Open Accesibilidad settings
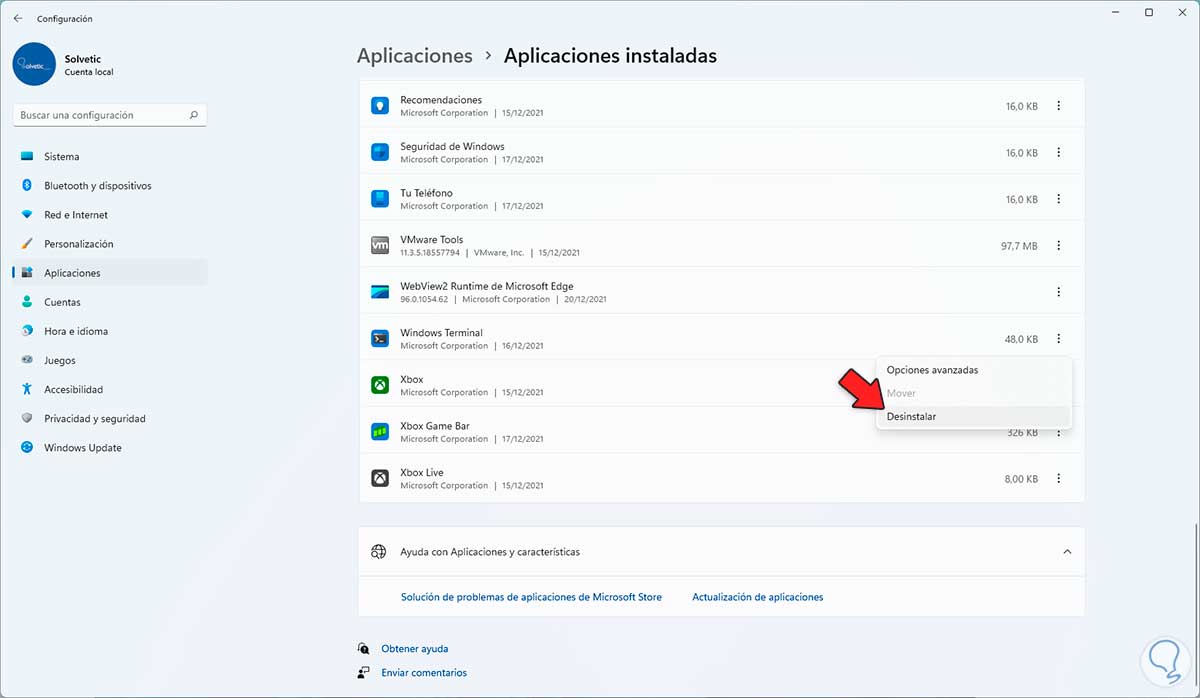 110,389
